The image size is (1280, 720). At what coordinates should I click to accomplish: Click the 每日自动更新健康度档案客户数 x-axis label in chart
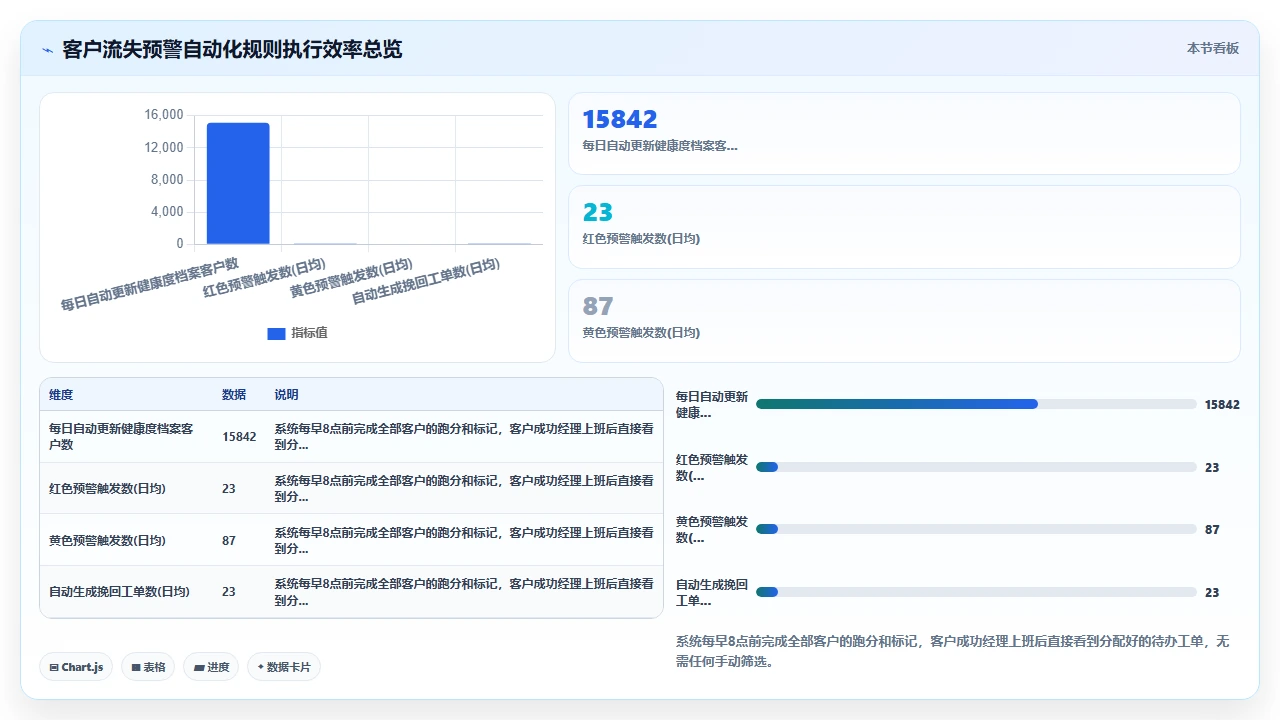[150, 284]
